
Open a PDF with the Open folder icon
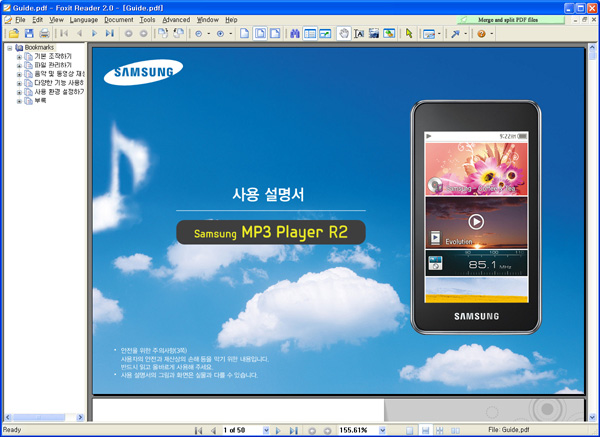14,34
